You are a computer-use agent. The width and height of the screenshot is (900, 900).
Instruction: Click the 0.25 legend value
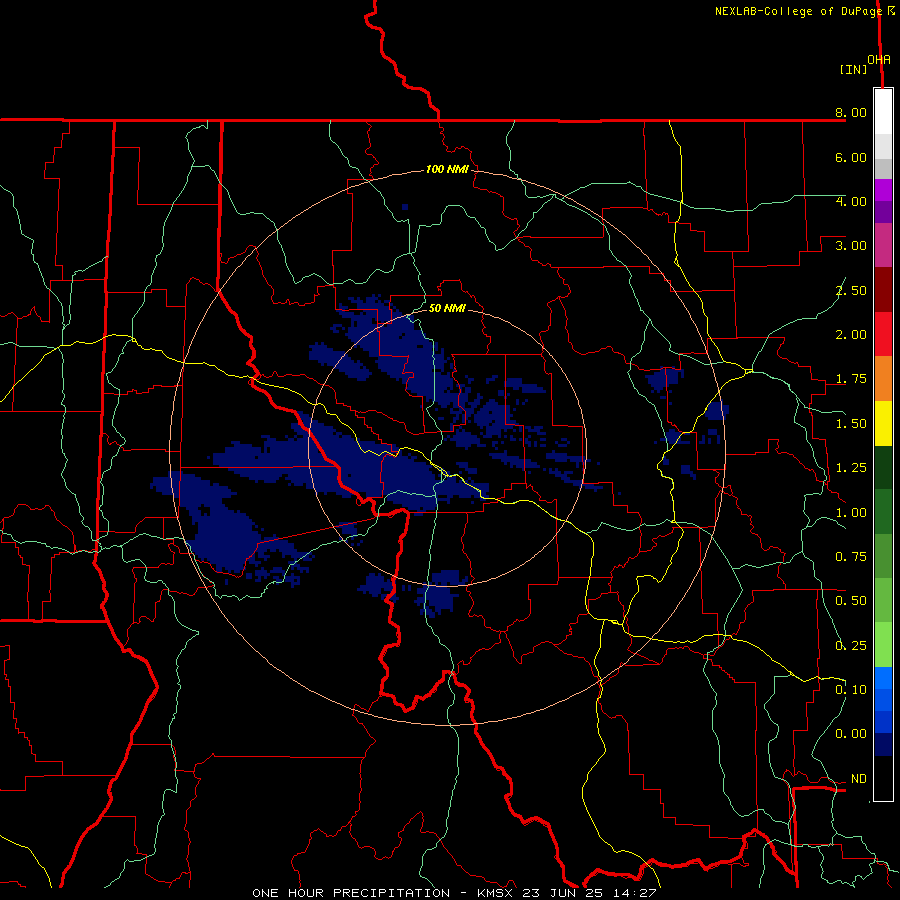[x=851, y=646]
